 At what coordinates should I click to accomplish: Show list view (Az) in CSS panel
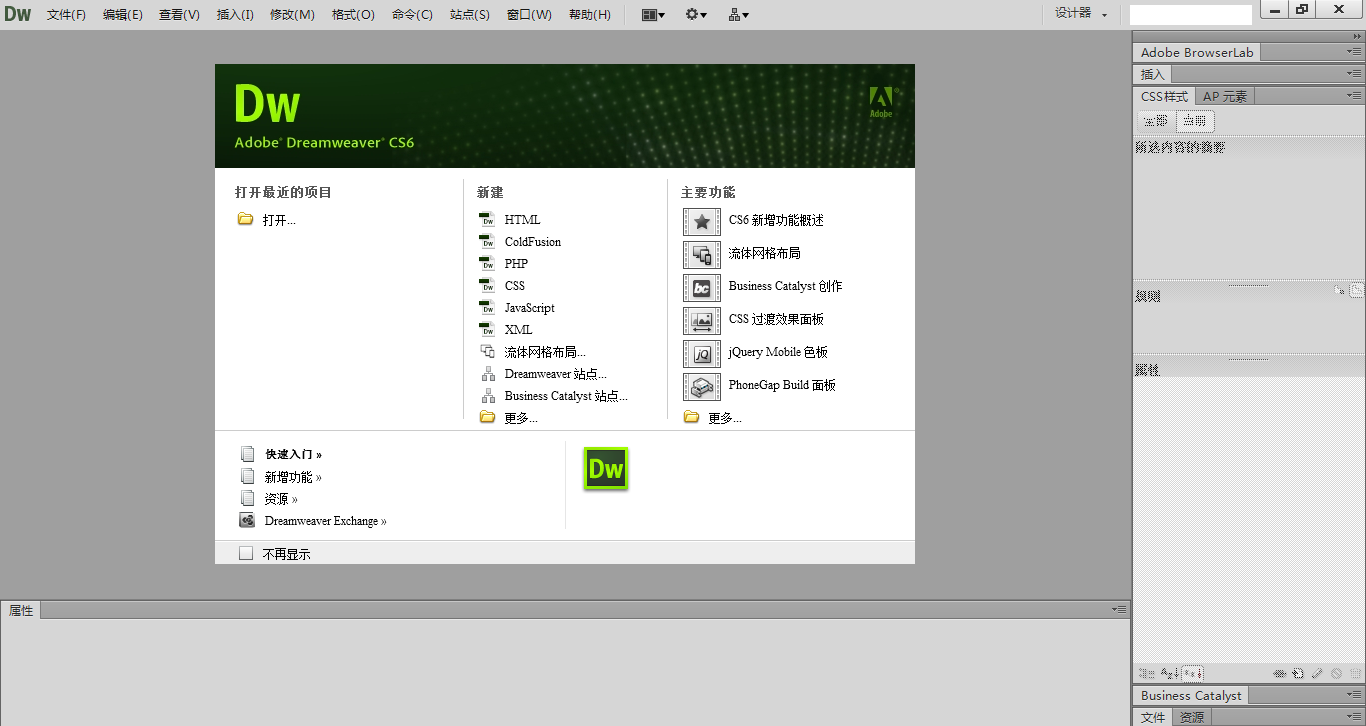tap(1170, 674)
